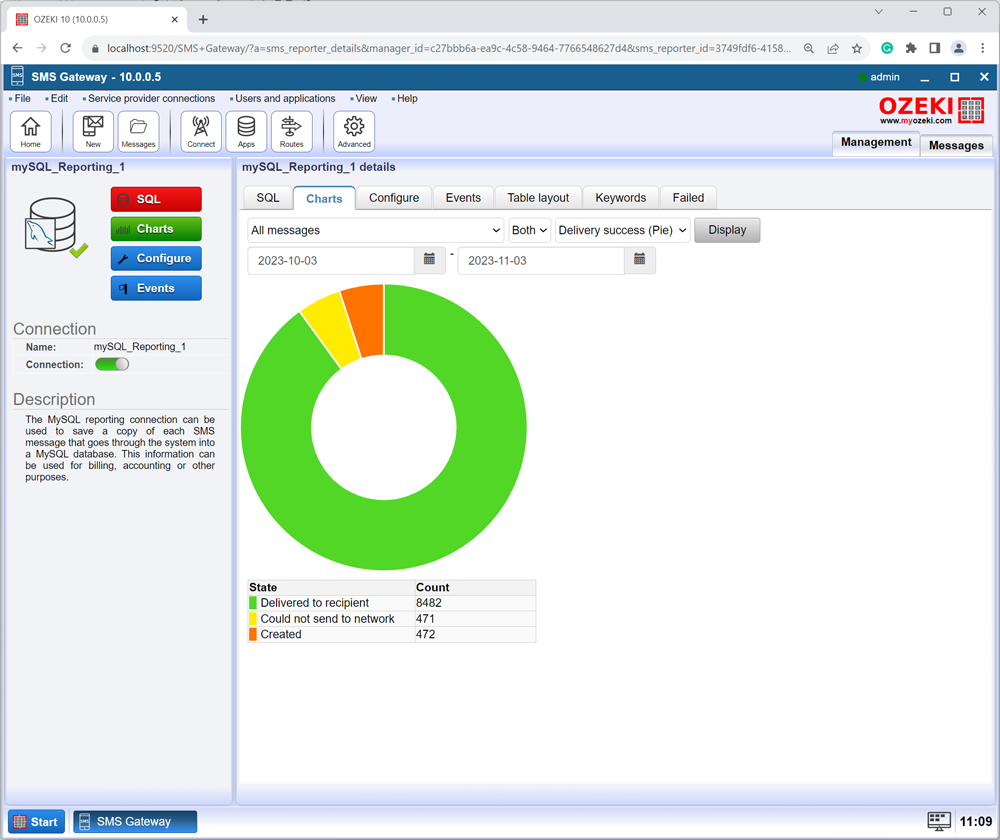This screenshot has width=1000, height=840.
Task: Navigate back in the browser
Action: 17,48
